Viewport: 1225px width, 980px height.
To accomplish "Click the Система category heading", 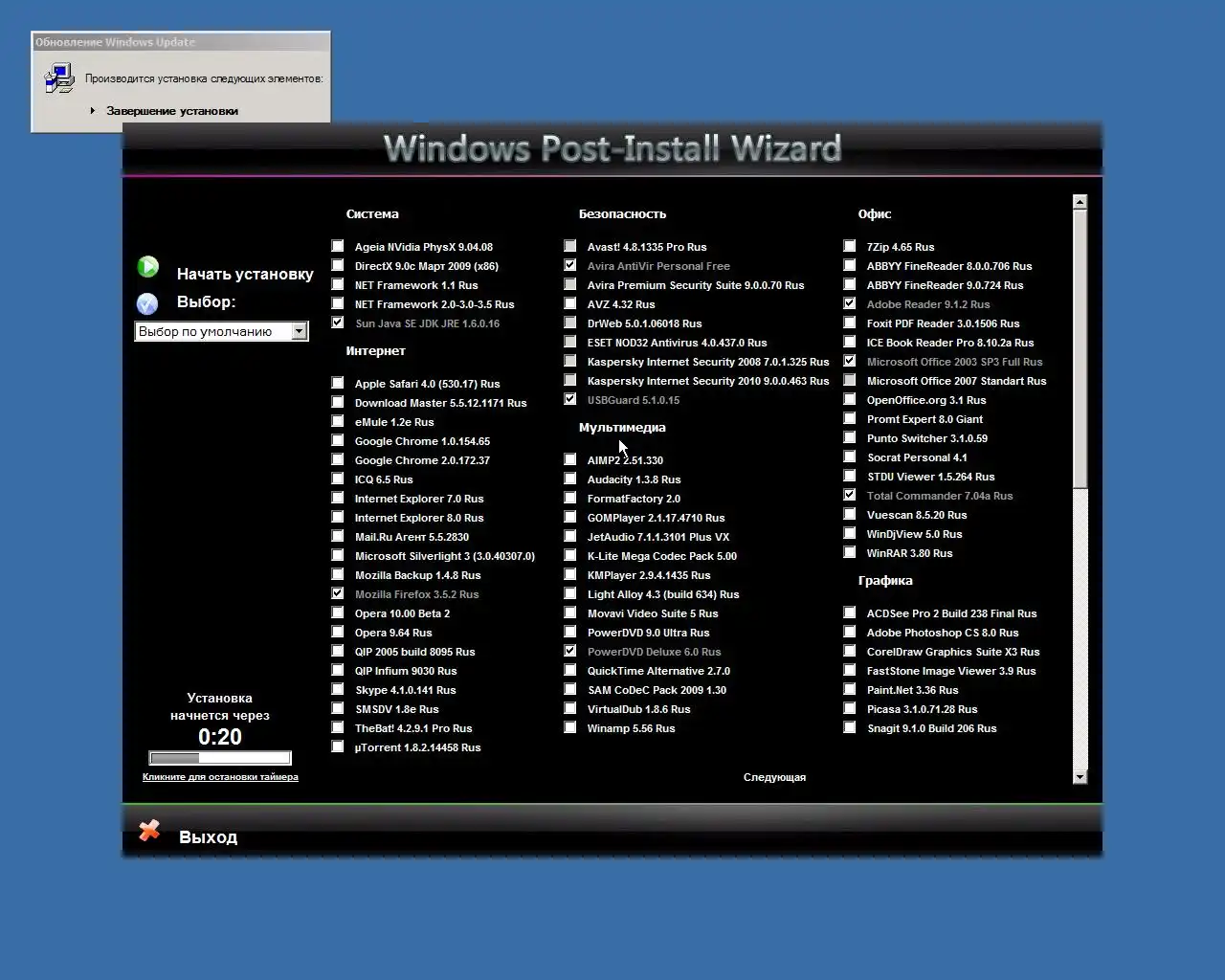I will 372,214.
